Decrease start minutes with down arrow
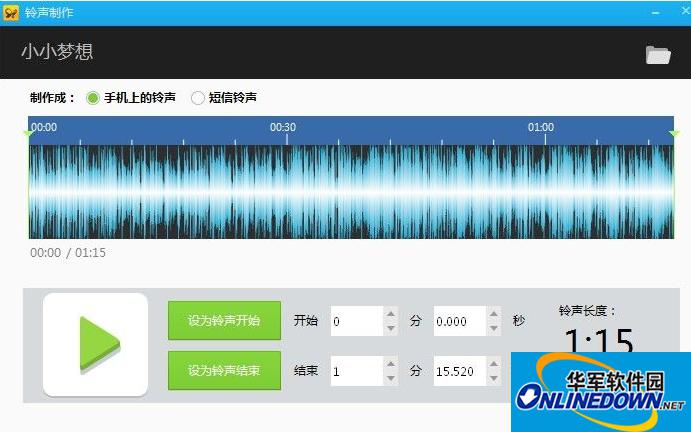 click(390, 328)
